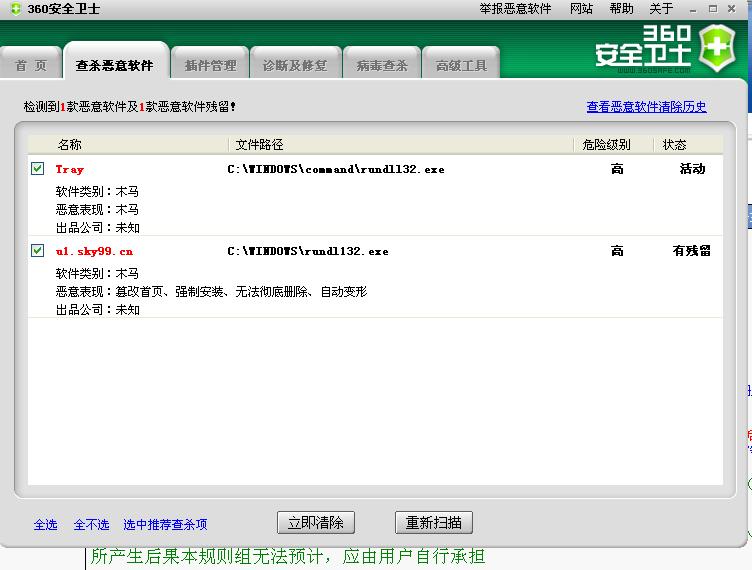Uncheck the u1.sky99.cn checkbox
Image resolution: width=752 pixels, height=570 pixels.
(x=37, y=250)
